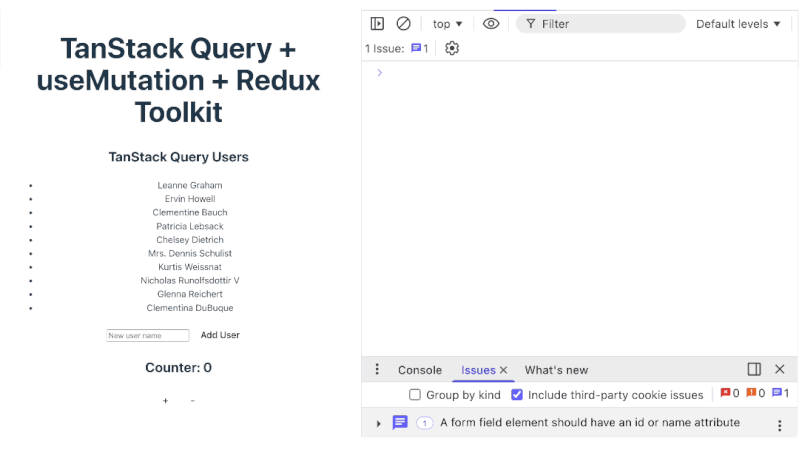Click the Add User button

click(x=220, y=335)
